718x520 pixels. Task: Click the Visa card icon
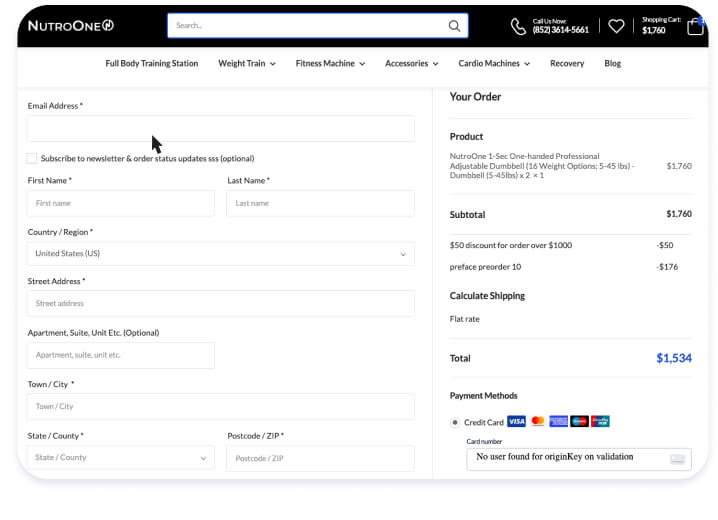click(x=516, y=422)
